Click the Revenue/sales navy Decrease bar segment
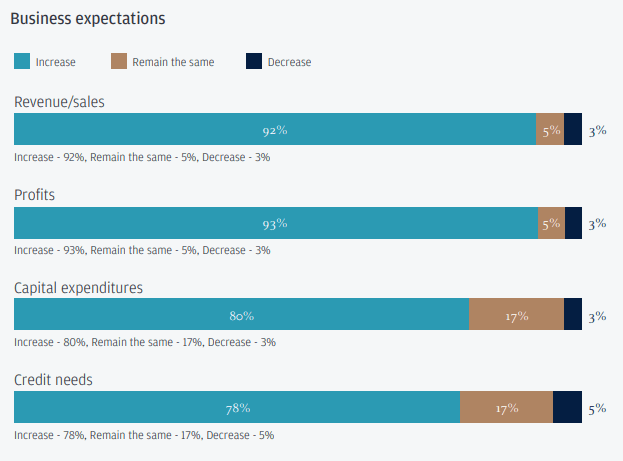Screen dimensions: 623x461 (573, 130)
